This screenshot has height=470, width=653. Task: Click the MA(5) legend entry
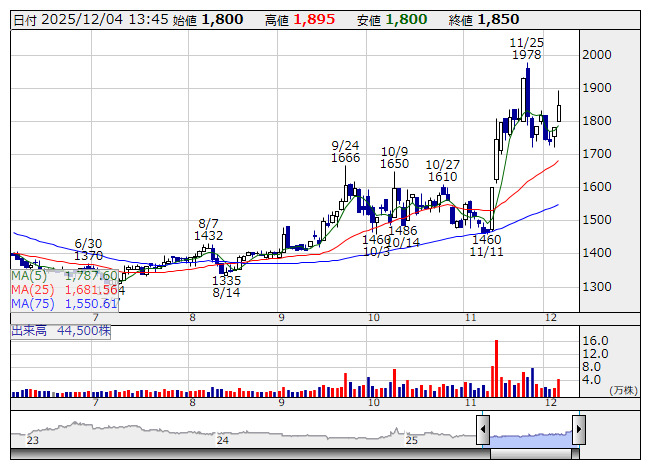coord(65,275)
